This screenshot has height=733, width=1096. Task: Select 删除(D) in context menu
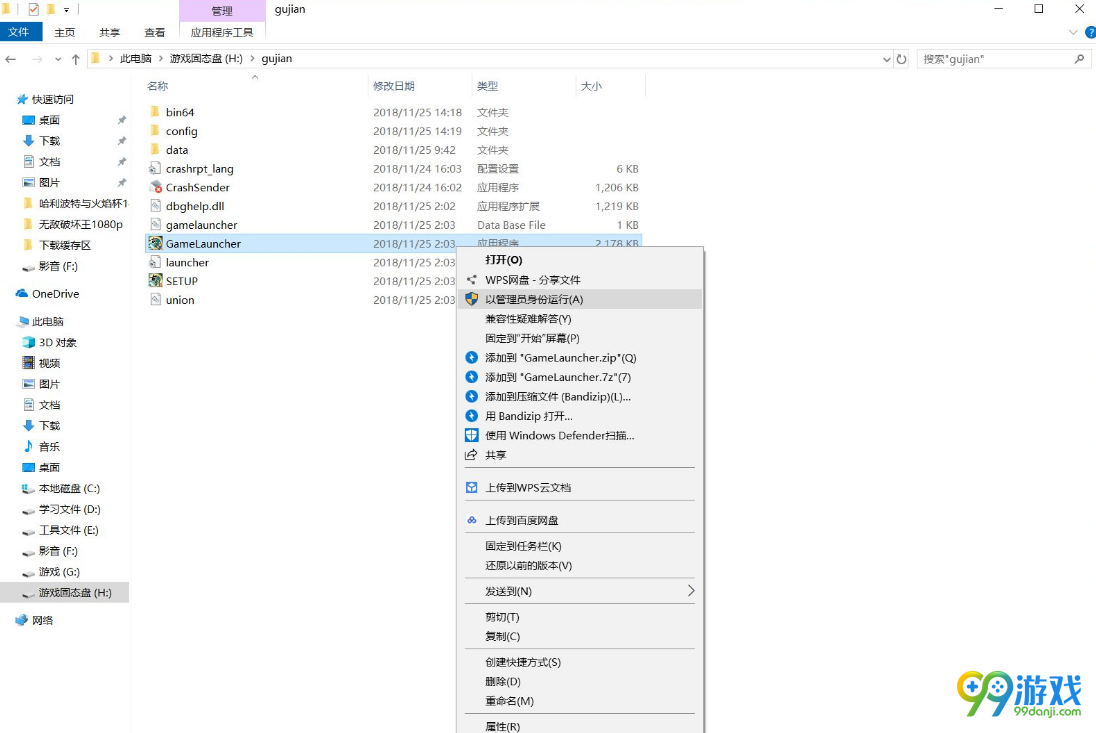[579, 681]
